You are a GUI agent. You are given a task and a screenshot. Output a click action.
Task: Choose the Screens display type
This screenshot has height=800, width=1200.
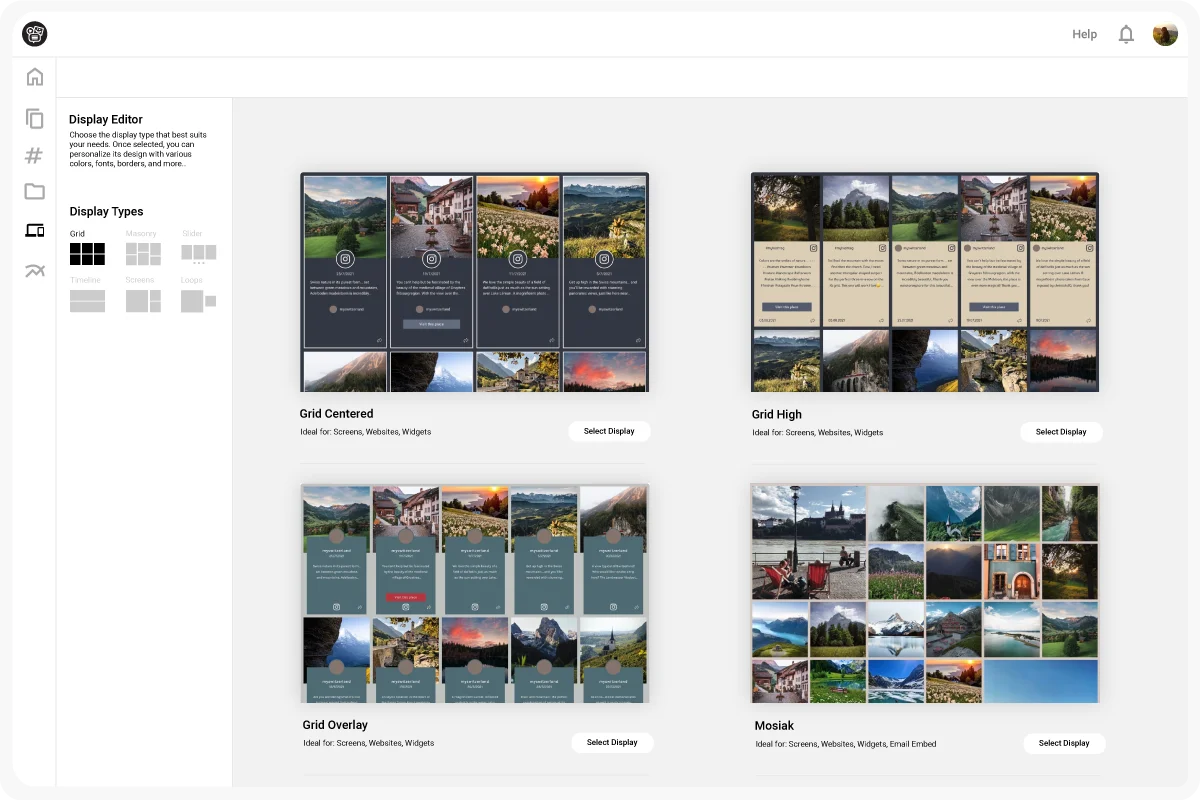[x=143, y=300]
